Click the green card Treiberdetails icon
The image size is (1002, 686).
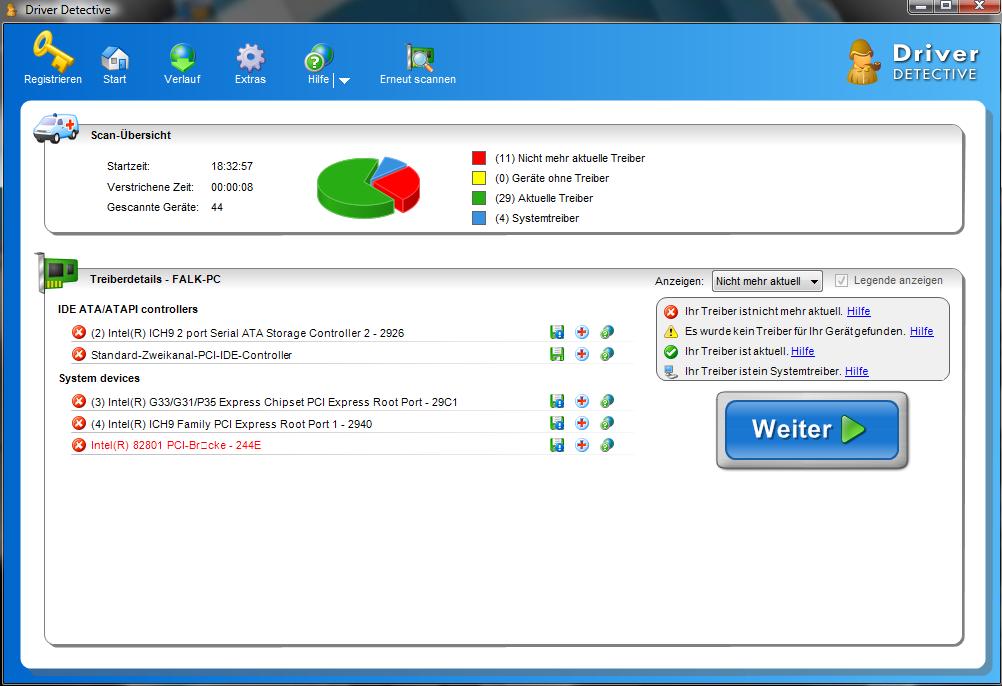57,272
